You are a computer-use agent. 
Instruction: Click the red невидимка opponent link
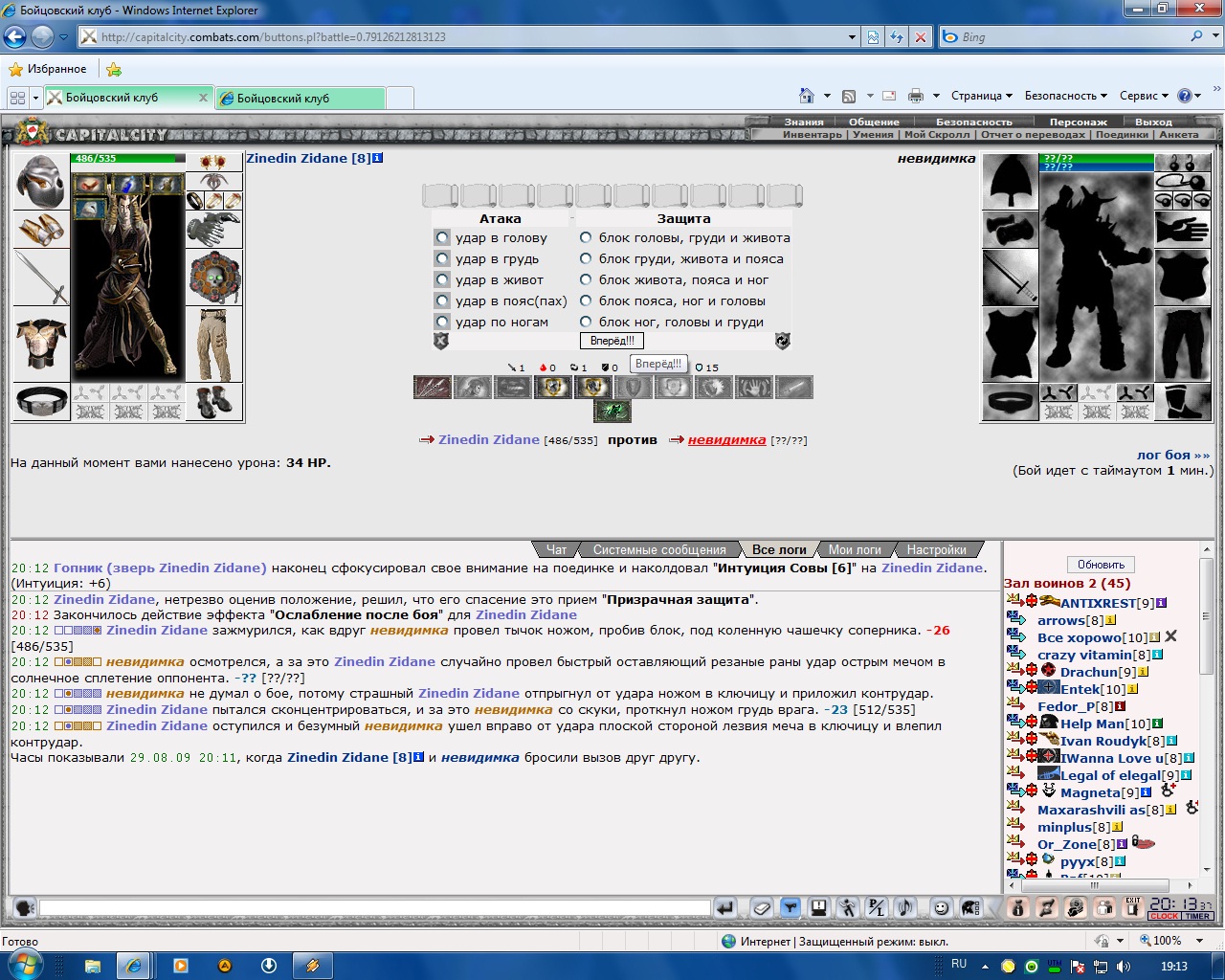(x=726, y=439)
